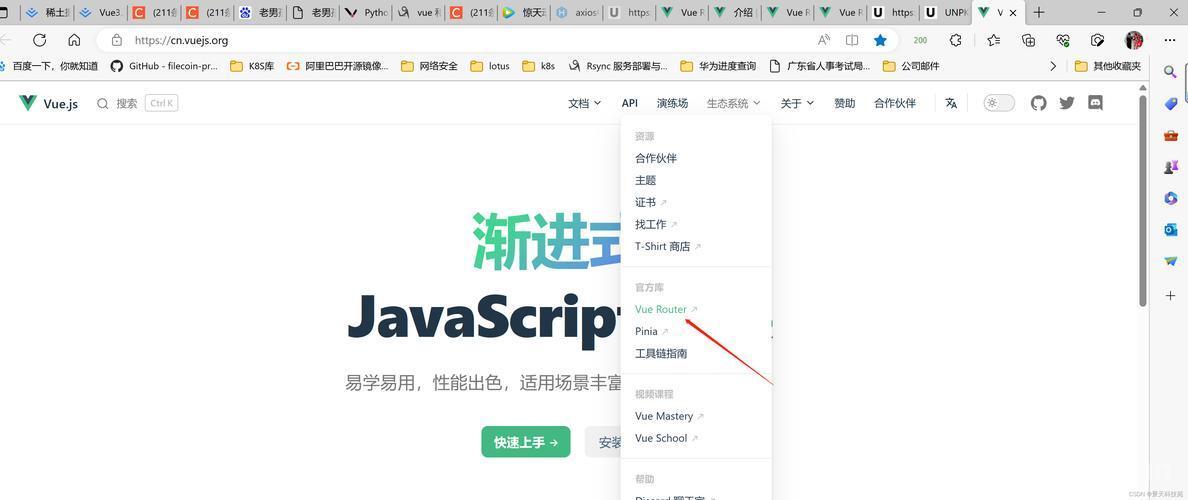Open the lotus bookmarks folder
Viewport: 1188px width, 500px height.
[490, 66]
